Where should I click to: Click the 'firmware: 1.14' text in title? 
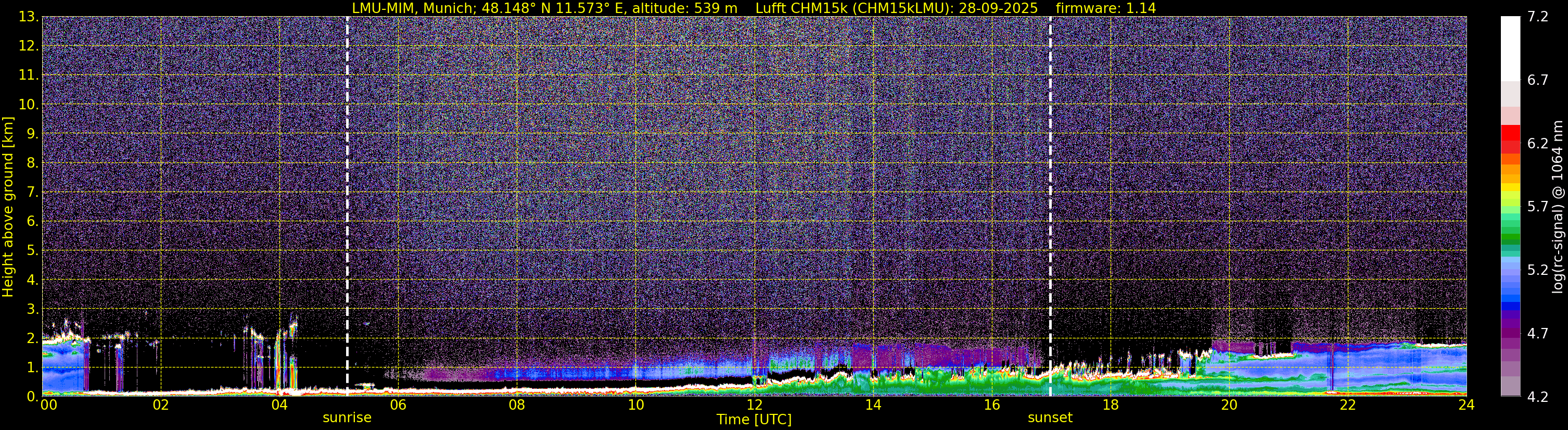(x=1105, y=8)
